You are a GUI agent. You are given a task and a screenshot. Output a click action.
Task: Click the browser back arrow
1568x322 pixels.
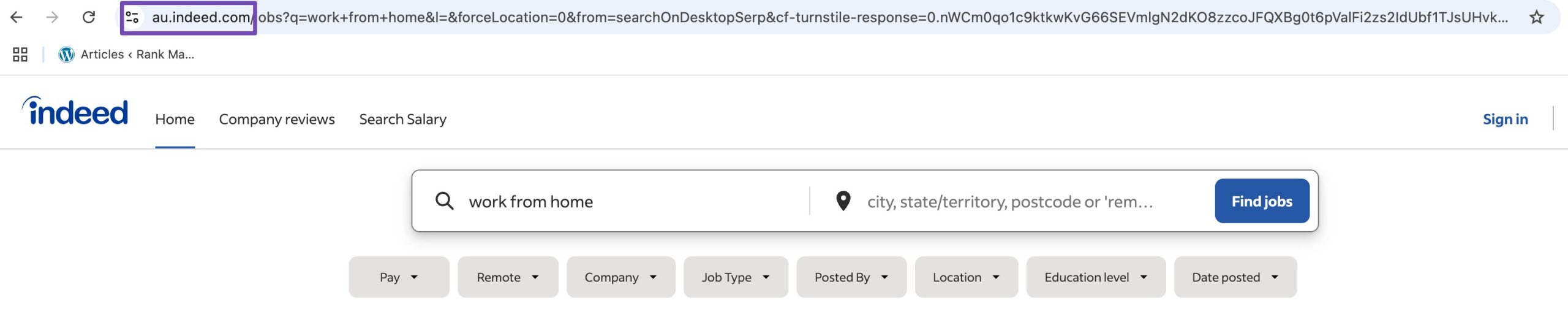(x=17, y=17)
